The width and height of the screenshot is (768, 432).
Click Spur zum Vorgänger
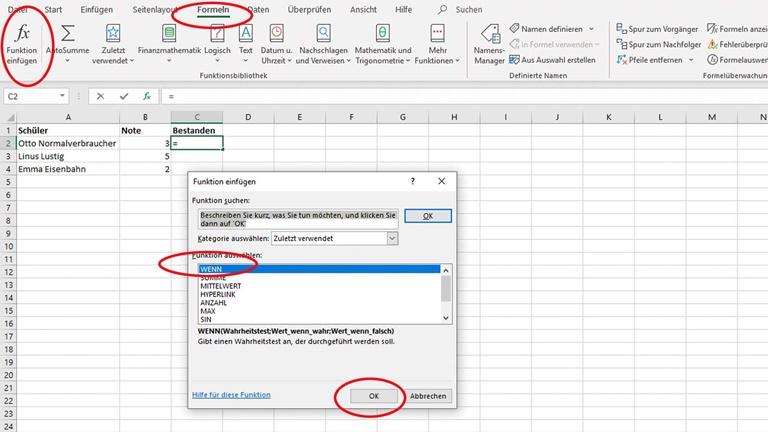[657, 29]
